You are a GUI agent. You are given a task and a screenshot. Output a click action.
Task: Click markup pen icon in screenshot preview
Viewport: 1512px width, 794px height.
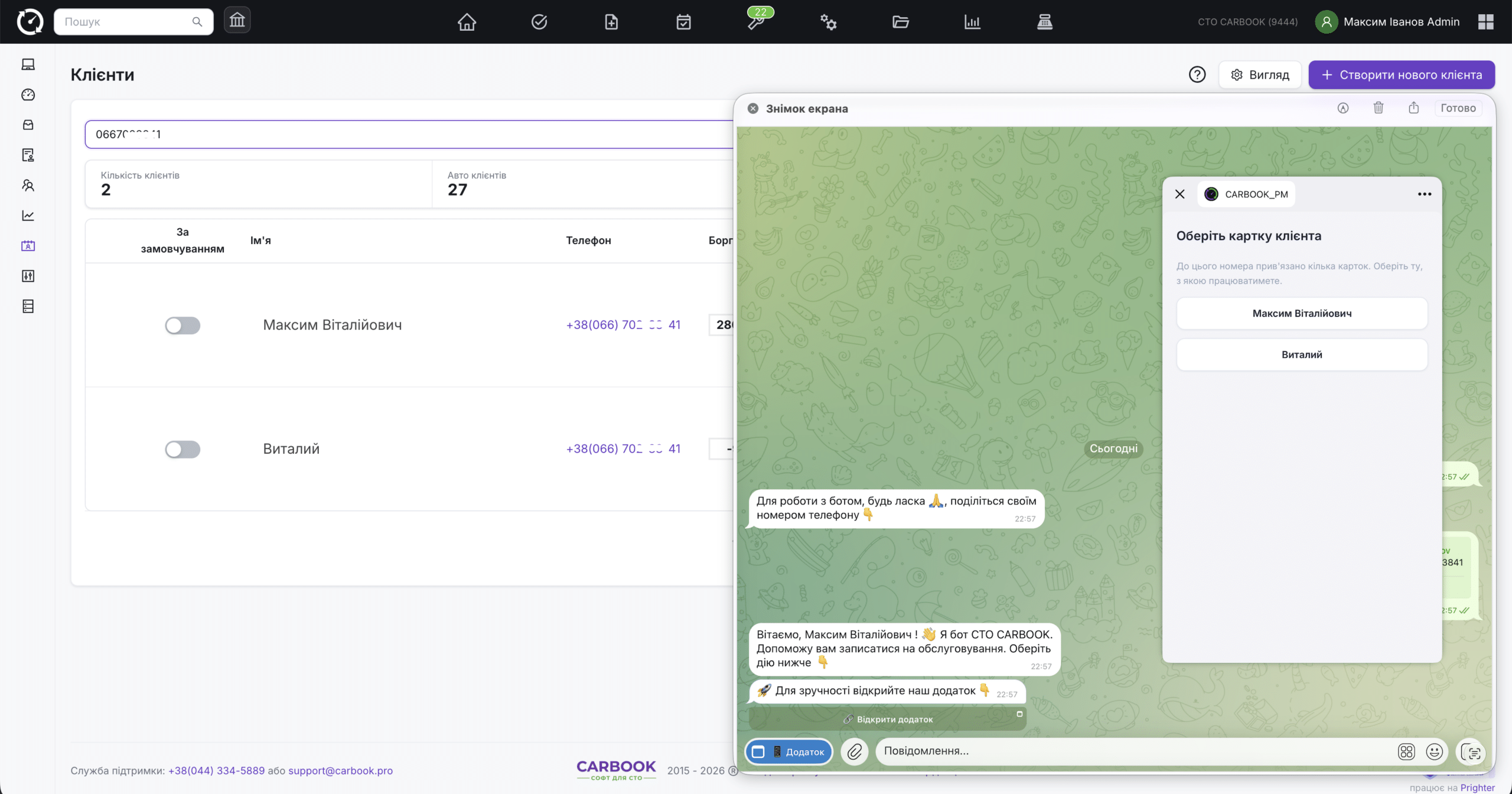tap(1343, 108)
